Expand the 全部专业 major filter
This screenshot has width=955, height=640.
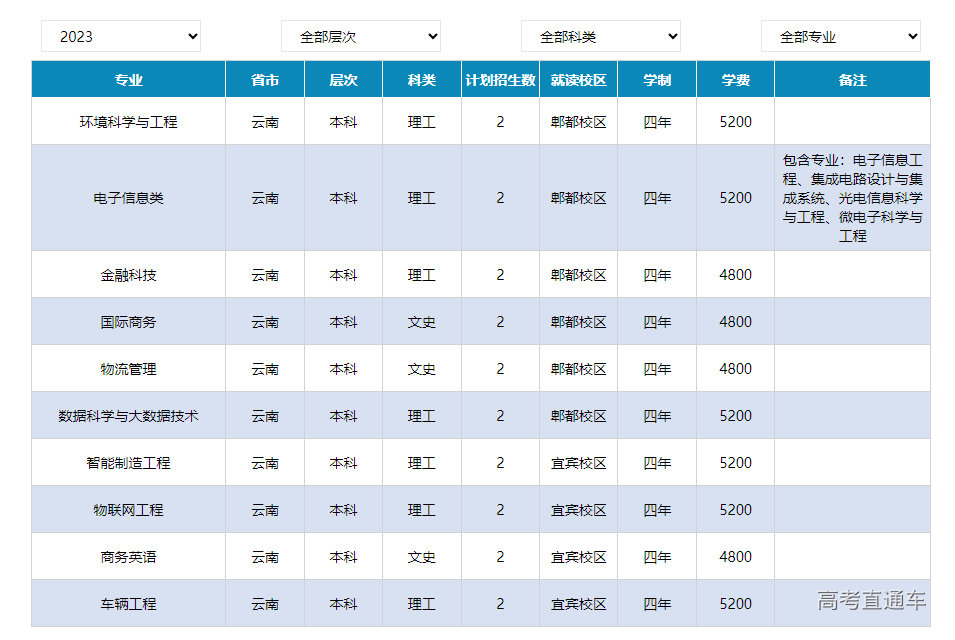(x=840, y=37)
